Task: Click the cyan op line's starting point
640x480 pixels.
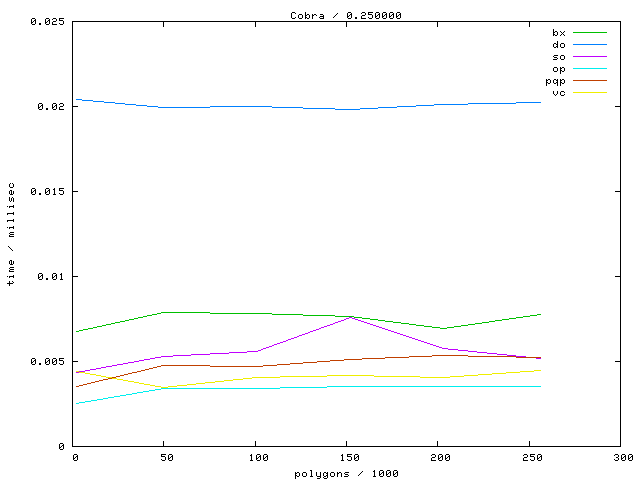Action: click(x=75, y=403)
